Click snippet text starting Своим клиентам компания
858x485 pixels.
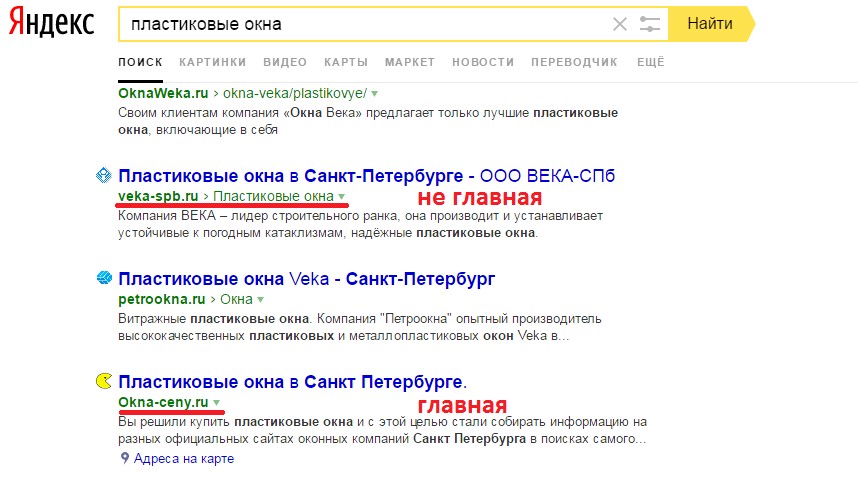[368, 121]
